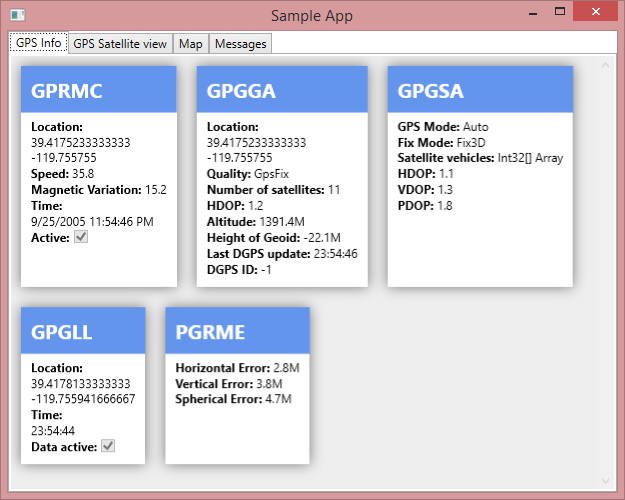The height and width of the screenshot is (500, 625).
Task: Close the Sample App window
Action: tap(596, 11)
